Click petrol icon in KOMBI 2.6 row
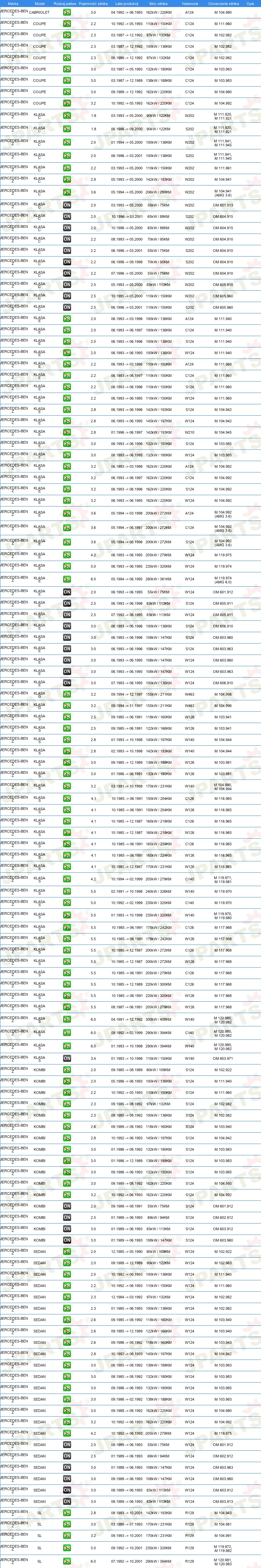The height and width of the screenshot is (1568, 261). click(x=67, y=1126)
